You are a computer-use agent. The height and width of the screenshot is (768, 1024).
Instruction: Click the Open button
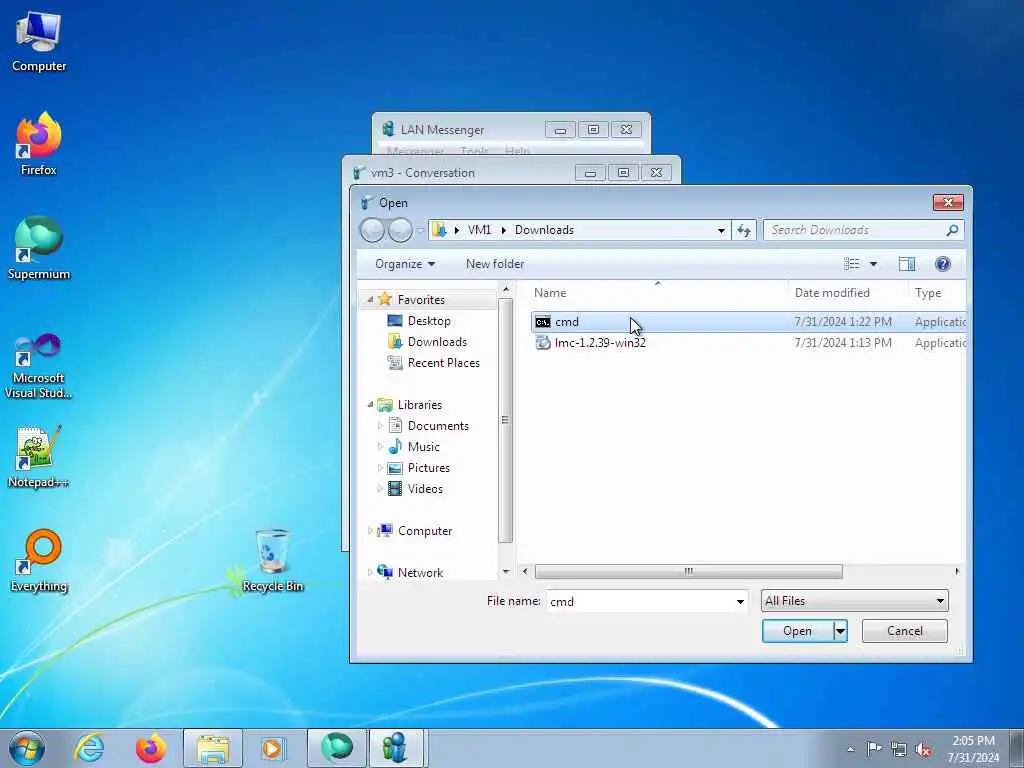[x=798, y=631]
